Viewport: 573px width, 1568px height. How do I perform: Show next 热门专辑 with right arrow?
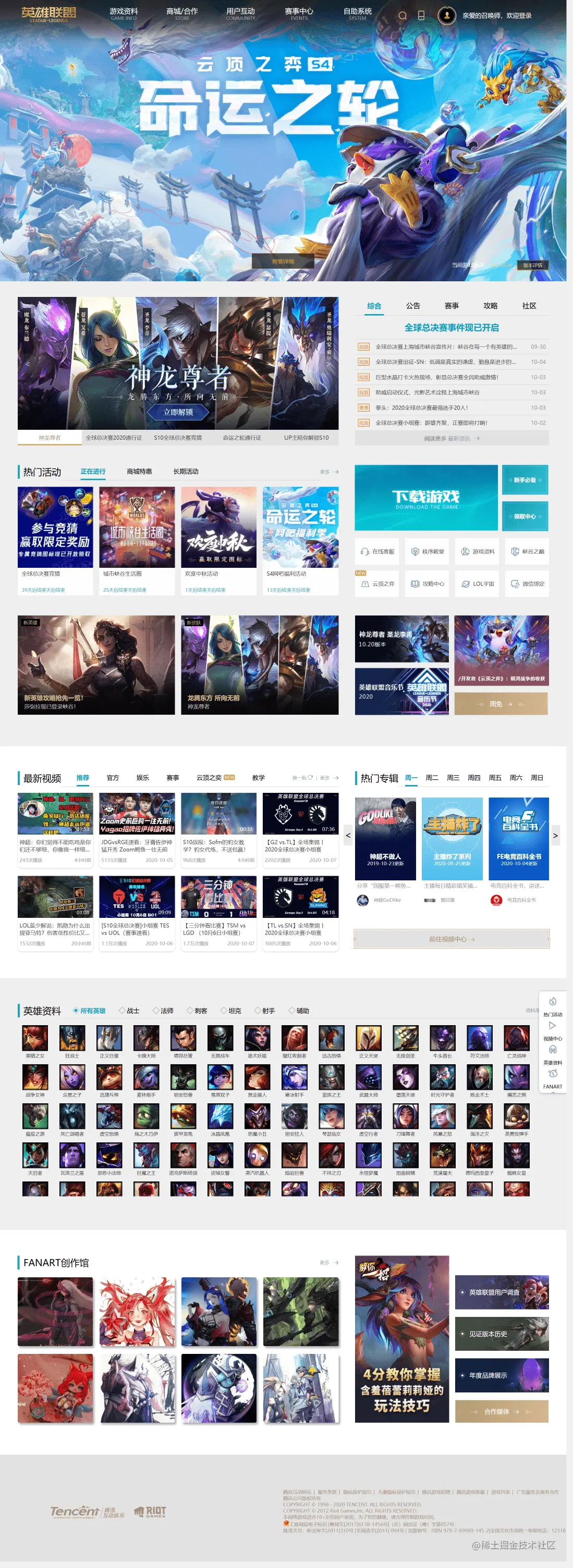point(555,835)
